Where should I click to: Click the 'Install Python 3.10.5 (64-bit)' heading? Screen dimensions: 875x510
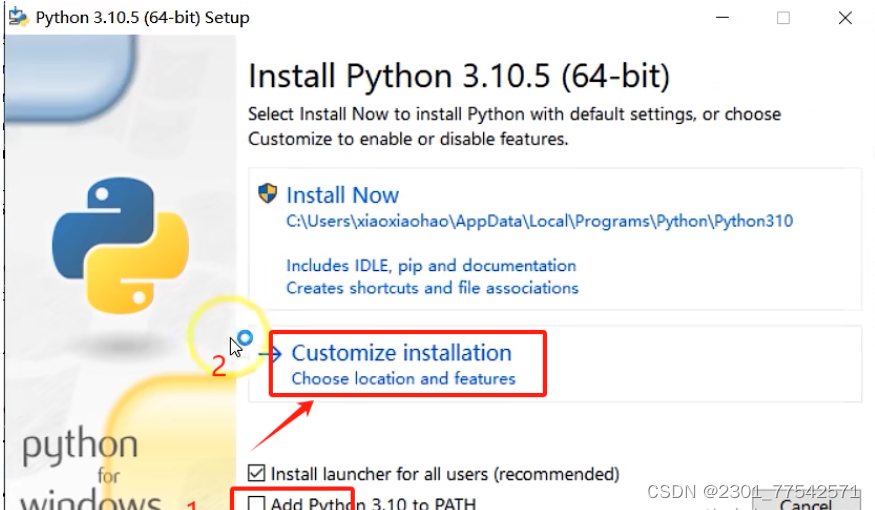[459, 76]
